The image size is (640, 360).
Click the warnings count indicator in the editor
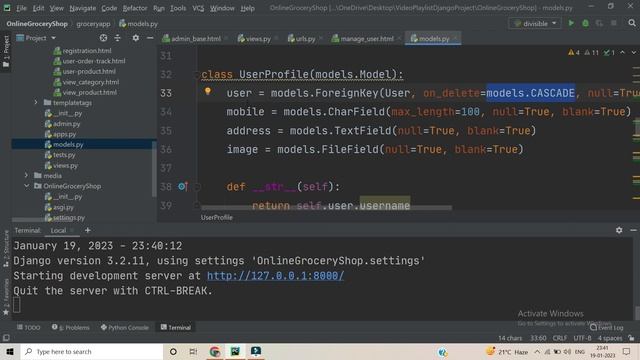pyautogui.click(x=573, y=53)
